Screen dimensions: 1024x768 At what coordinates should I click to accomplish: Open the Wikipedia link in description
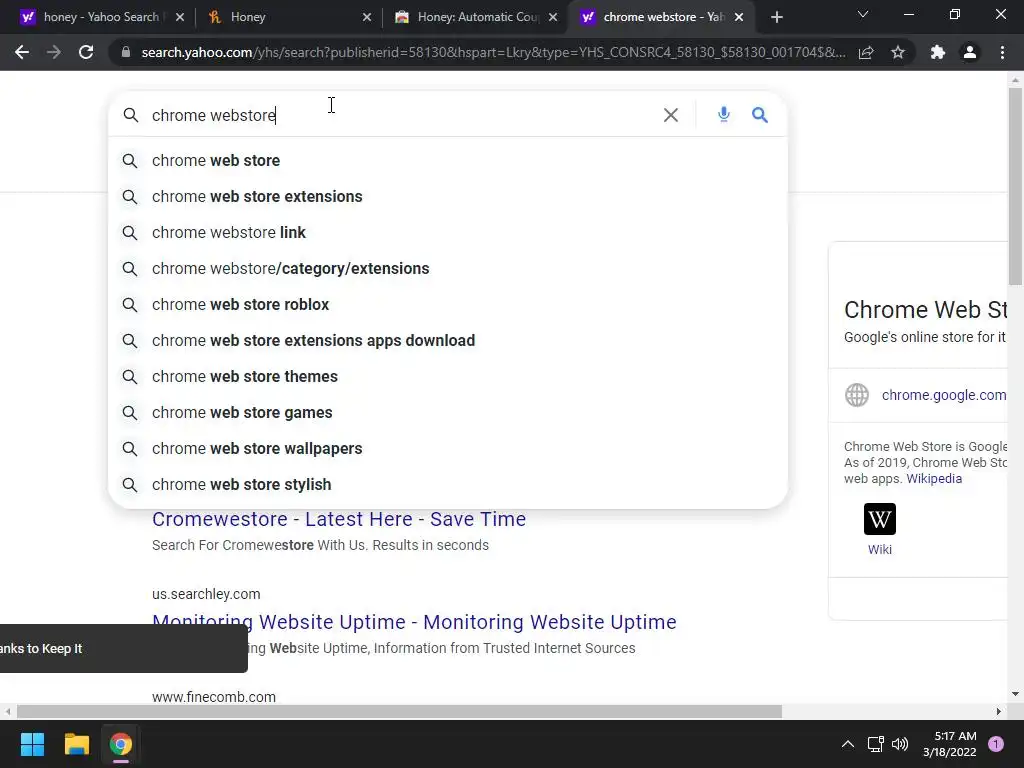(934, 479)
